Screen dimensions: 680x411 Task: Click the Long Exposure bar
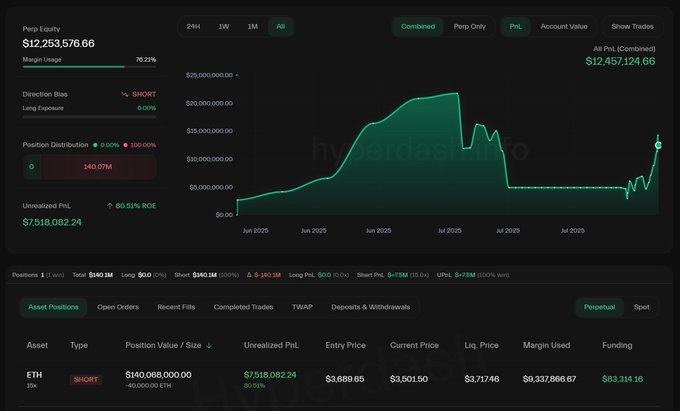89,117
